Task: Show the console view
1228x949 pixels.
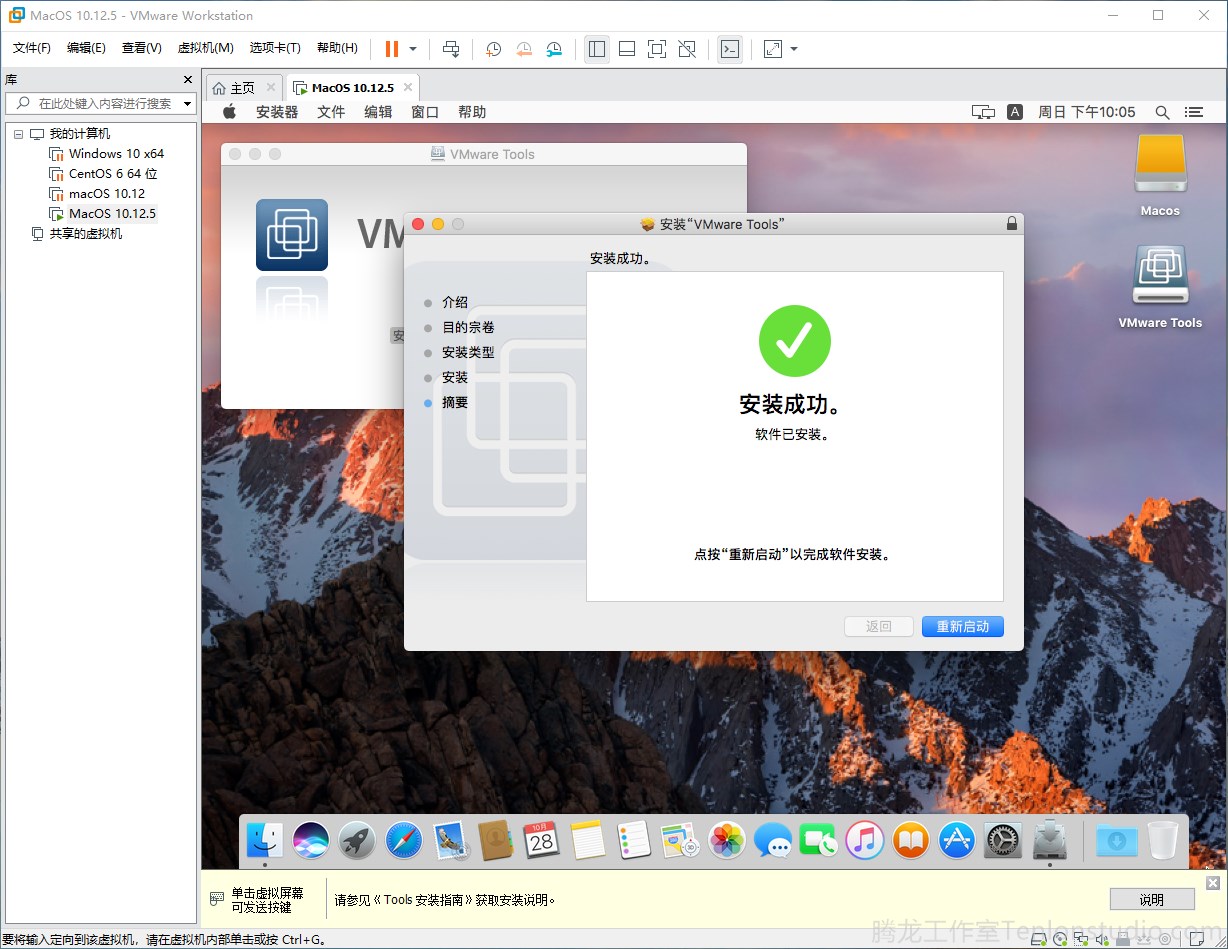Action: 730,49
